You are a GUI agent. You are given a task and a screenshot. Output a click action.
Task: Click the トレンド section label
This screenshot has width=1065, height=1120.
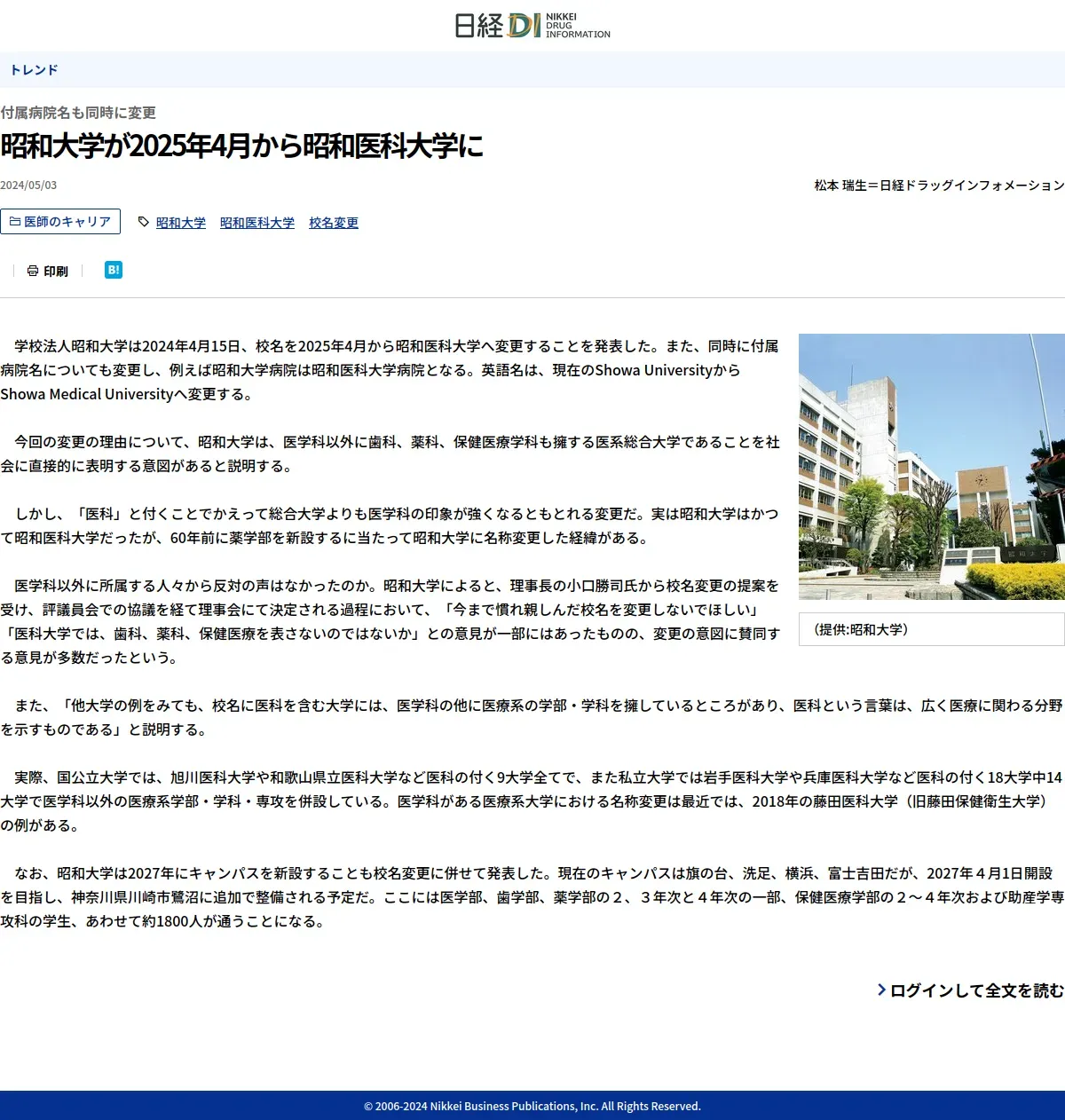(35, 70)
